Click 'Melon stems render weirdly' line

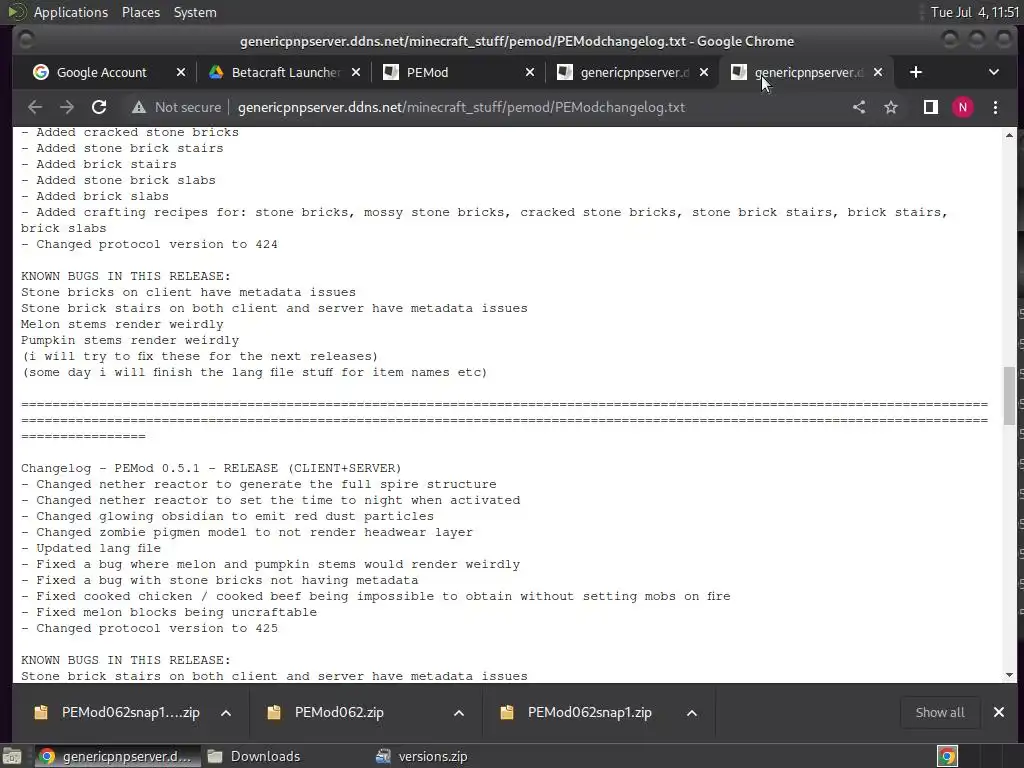(x=122, y=325)
